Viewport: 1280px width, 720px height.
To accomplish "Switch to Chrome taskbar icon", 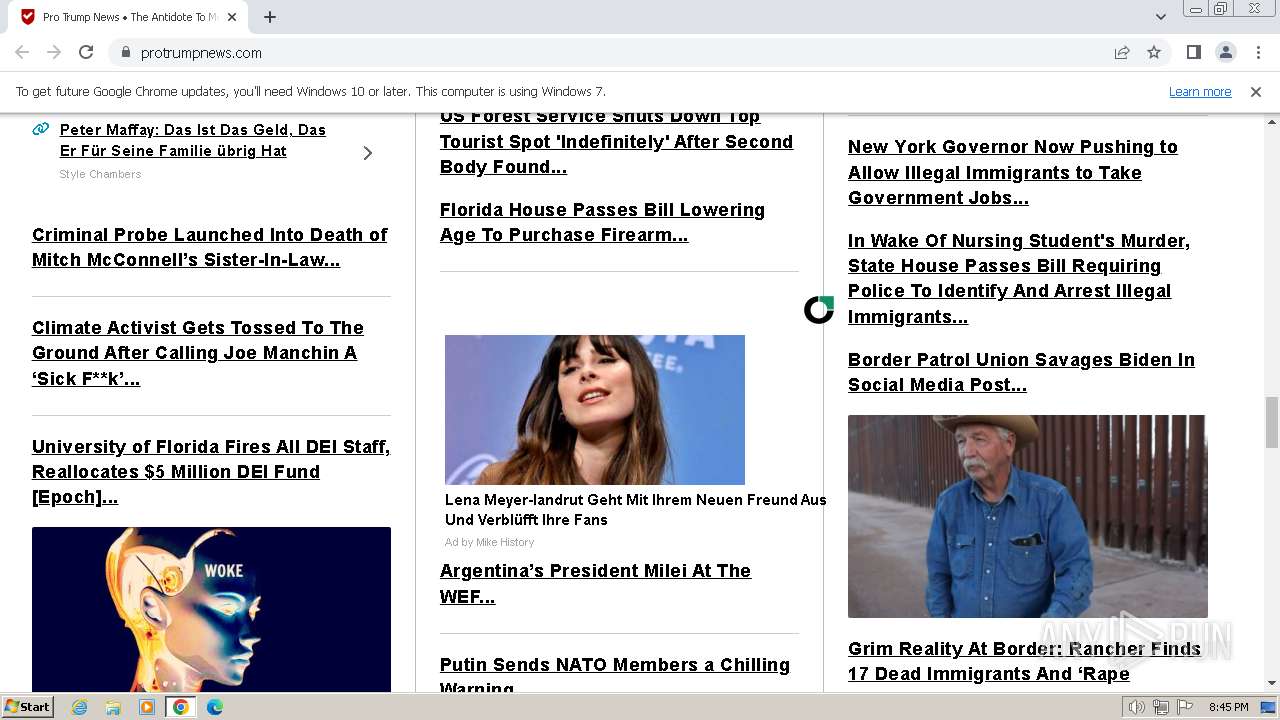I will tap(181, 707).
